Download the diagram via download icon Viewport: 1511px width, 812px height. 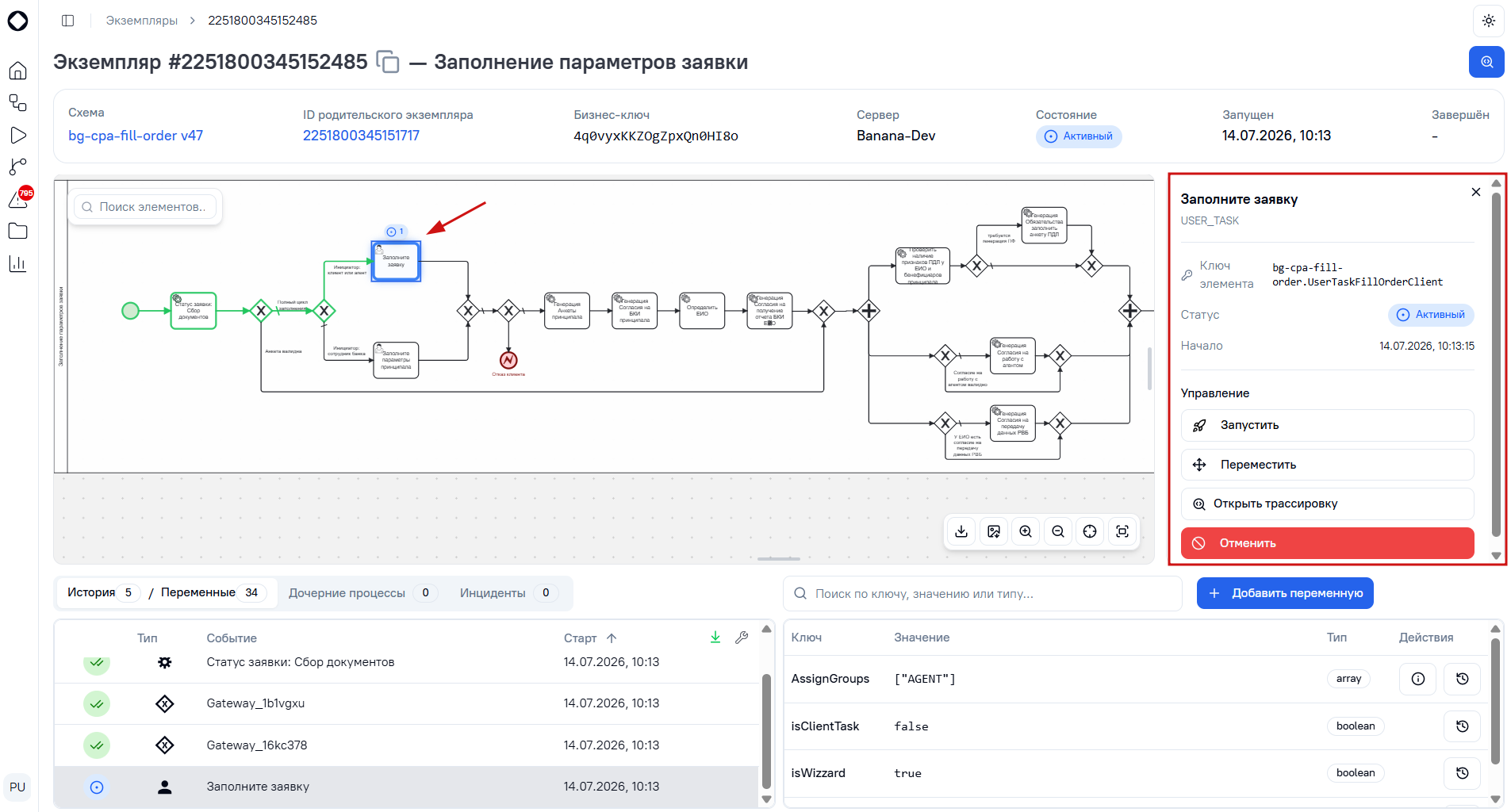click(x=961, y=531)
